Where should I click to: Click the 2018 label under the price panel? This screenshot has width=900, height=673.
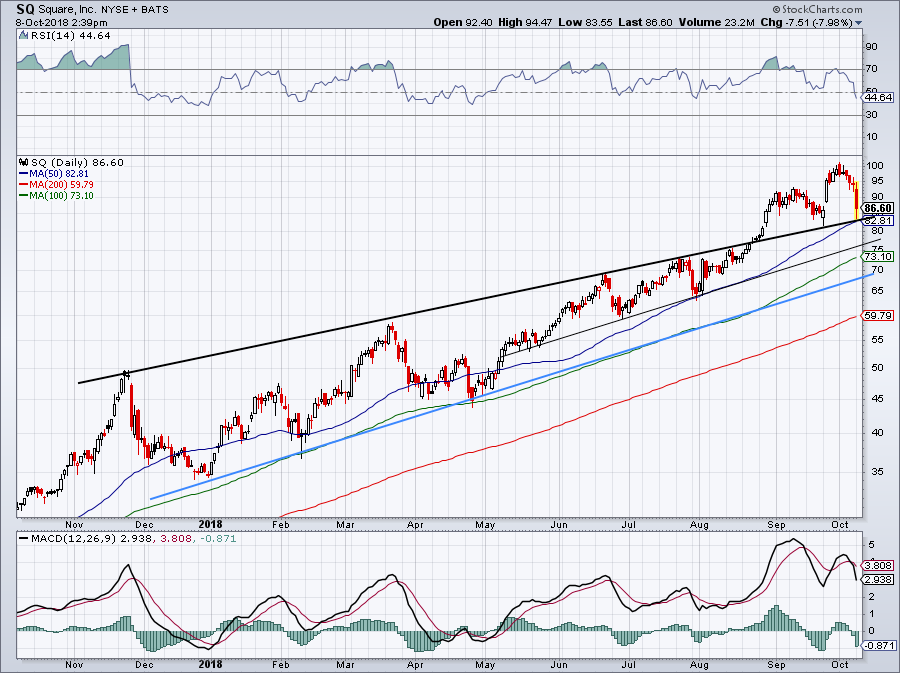(210, 524)
